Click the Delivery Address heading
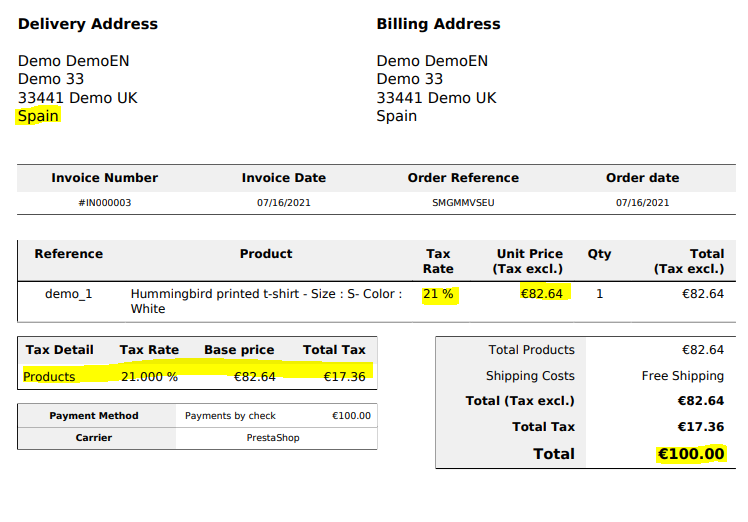 point(88,24)
